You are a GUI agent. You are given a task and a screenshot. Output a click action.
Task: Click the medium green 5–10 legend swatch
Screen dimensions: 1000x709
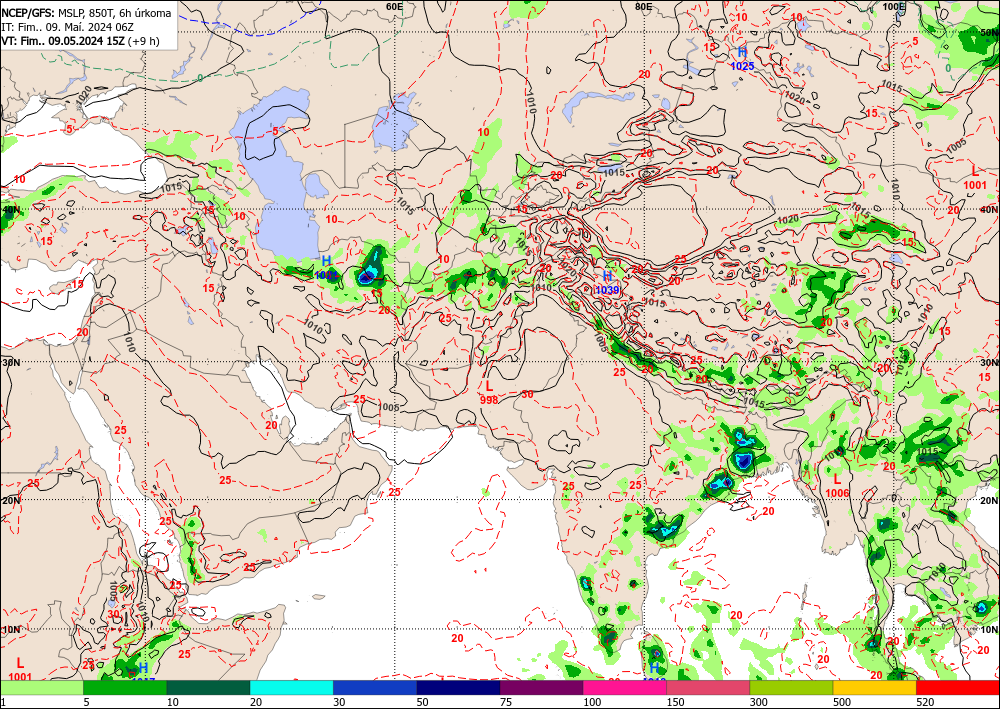coord(125,688)
